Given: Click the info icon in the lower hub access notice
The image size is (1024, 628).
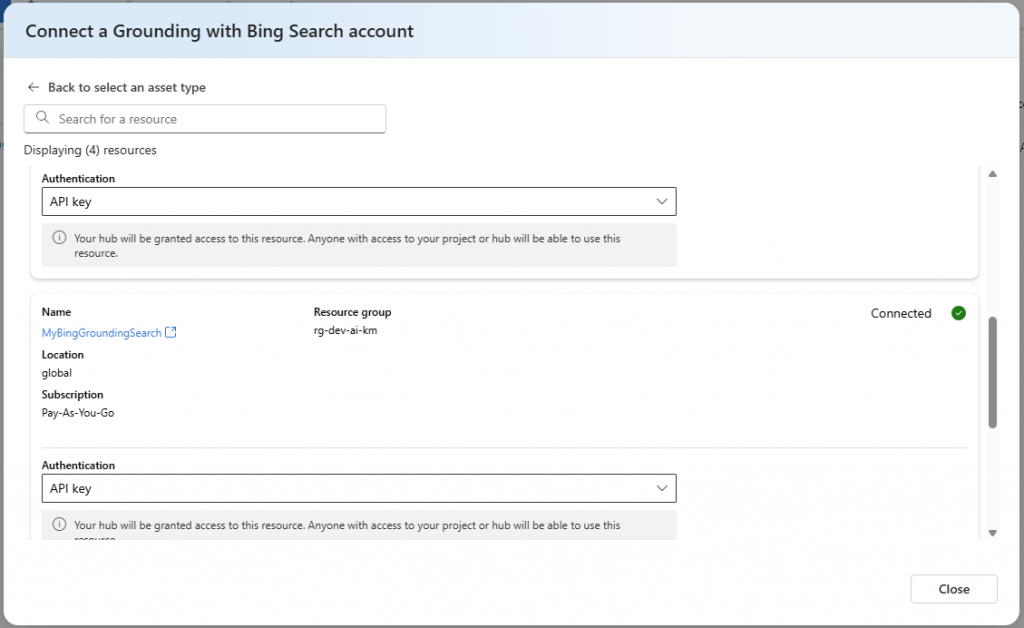Looking at the screenshot, I should [x=59, y=525].
